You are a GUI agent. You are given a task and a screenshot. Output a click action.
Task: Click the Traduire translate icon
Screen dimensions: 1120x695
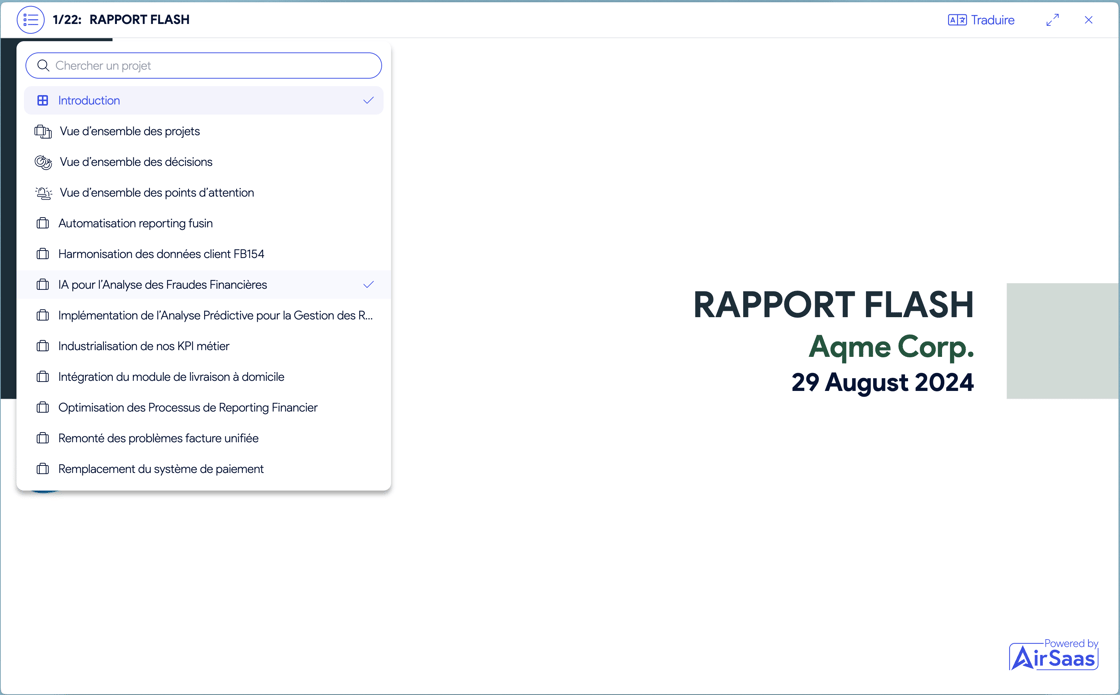(957, 20)
